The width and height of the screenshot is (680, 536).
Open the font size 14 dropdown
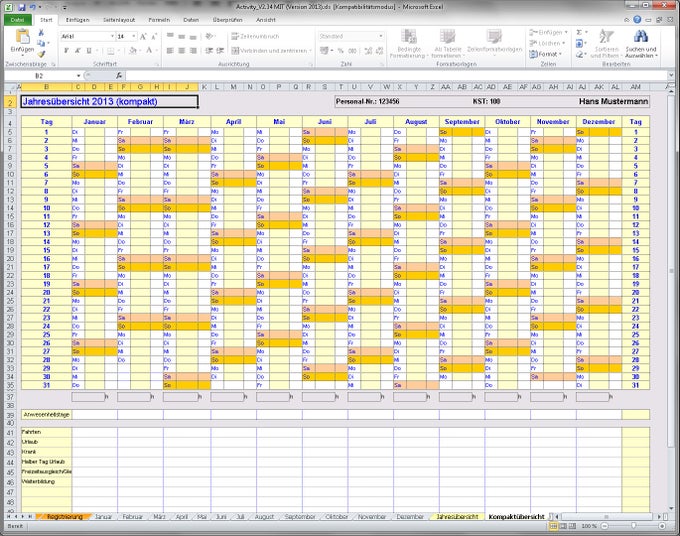point(134,36)
